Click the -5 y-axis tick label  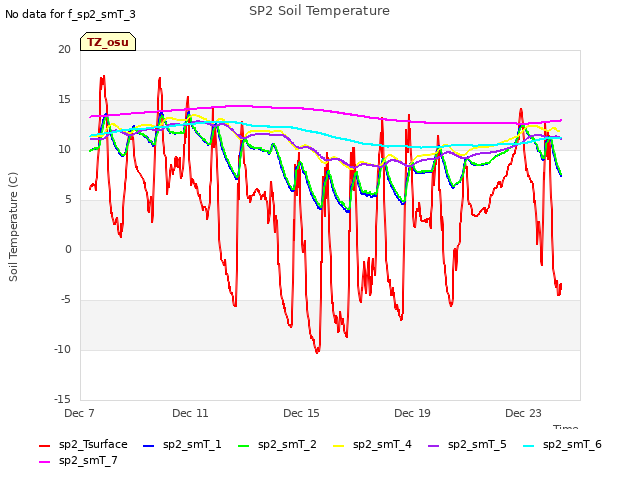pyautogui.click(x=65, y=300)
